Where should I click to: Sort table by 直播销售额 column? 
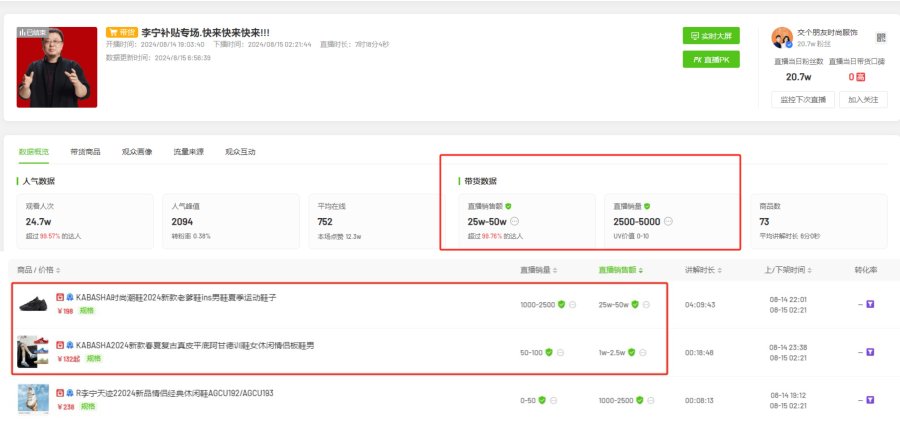[621, 270]
